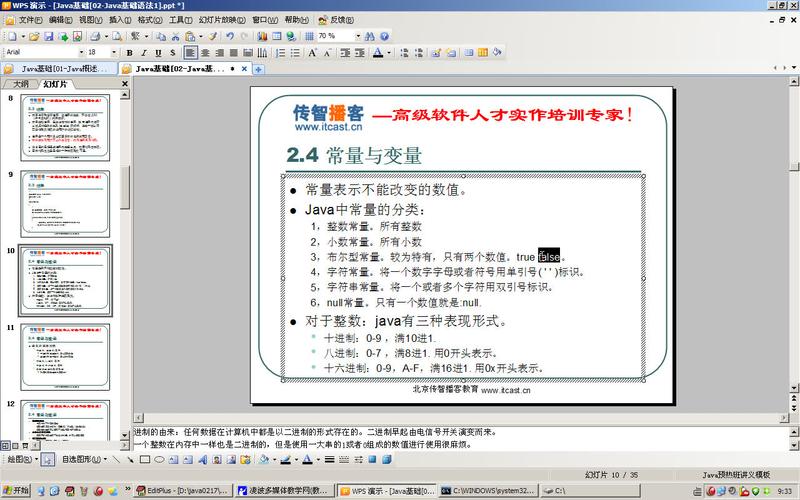Click the Open file folder icon
800x500 pixels.
[34, 36]
